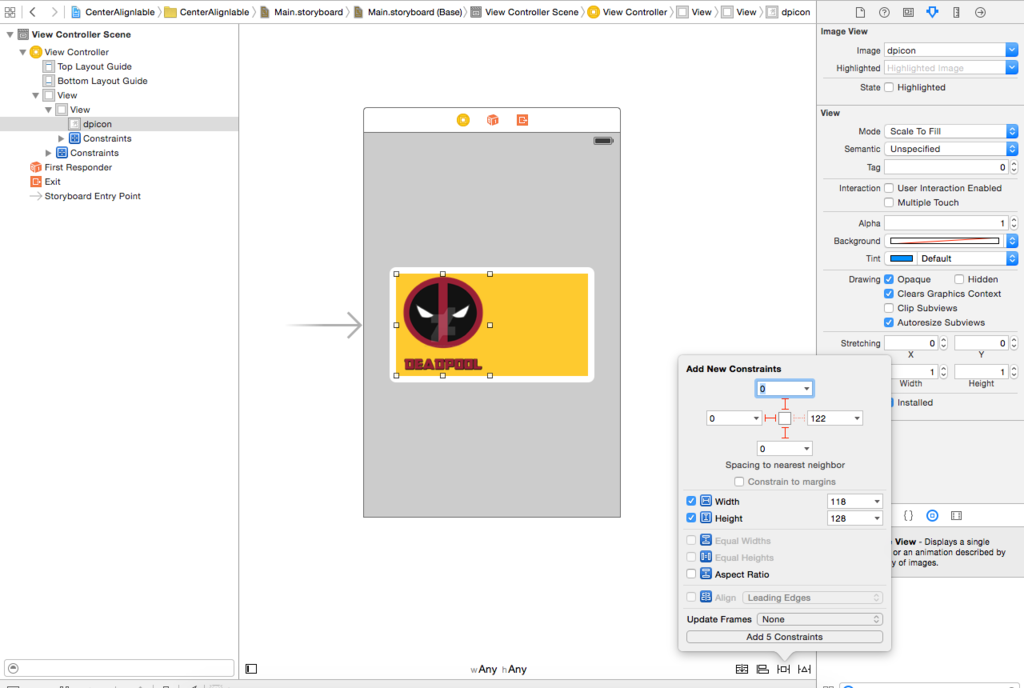Check the Multiple Touch option

[x=889, y=202]
